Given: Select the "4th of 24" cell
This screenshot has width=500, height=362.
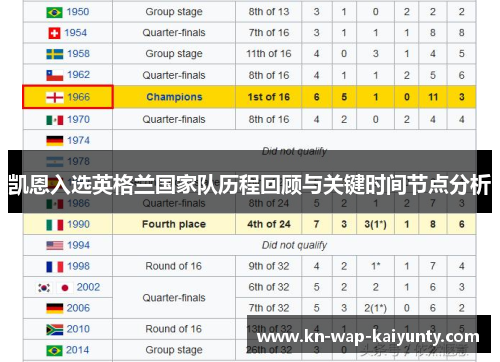Looking at the screenshot, I should [269, 224].
